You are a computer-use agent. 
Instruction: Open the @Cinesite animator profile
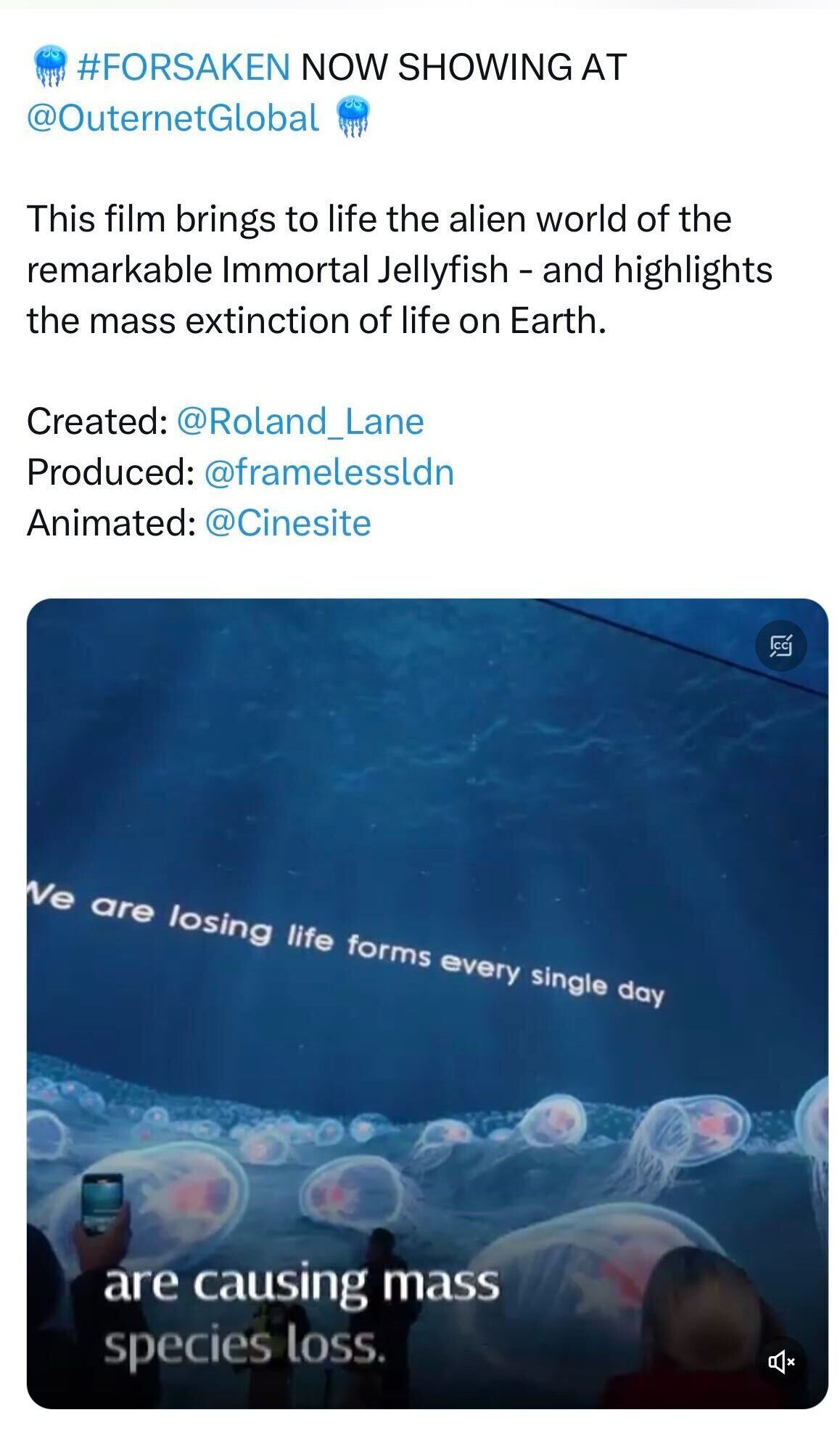click(288, 523)
